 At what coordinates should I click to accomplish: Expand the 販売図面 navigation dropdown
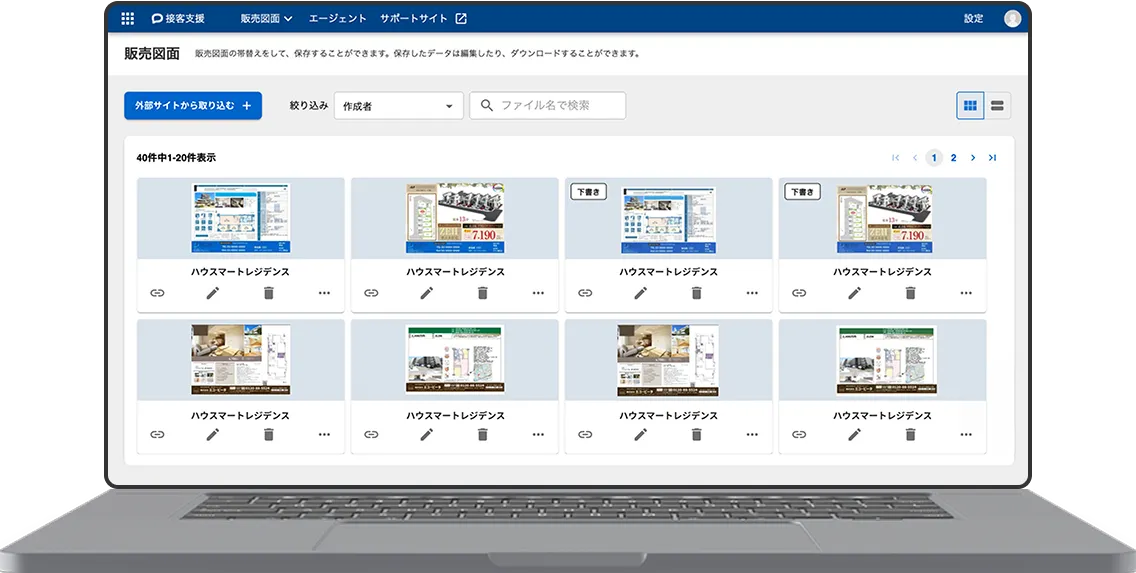click(x=267, y=19)
